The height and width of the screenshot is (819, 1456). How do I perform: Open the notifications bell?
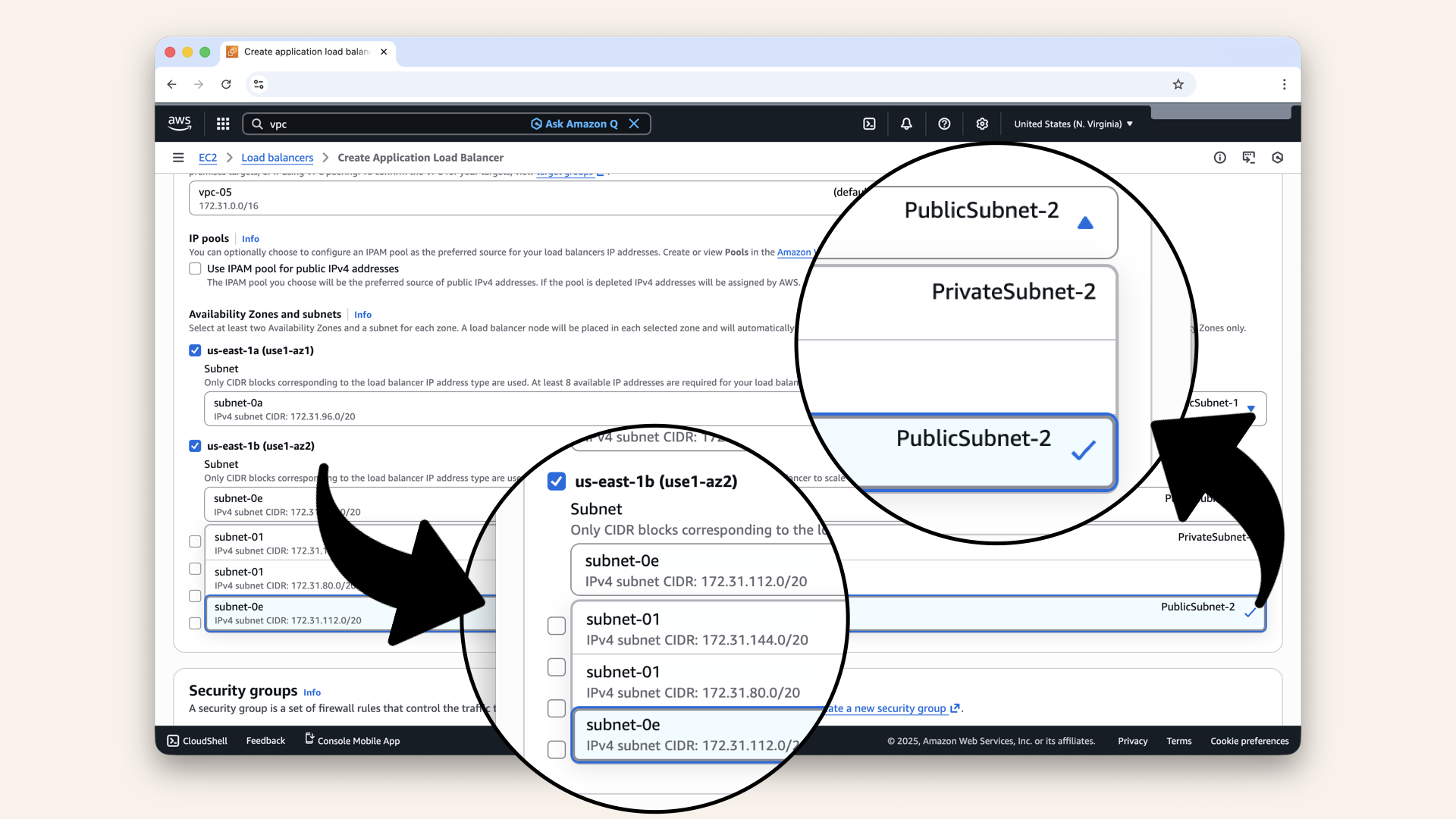click(x=906, y=124)
